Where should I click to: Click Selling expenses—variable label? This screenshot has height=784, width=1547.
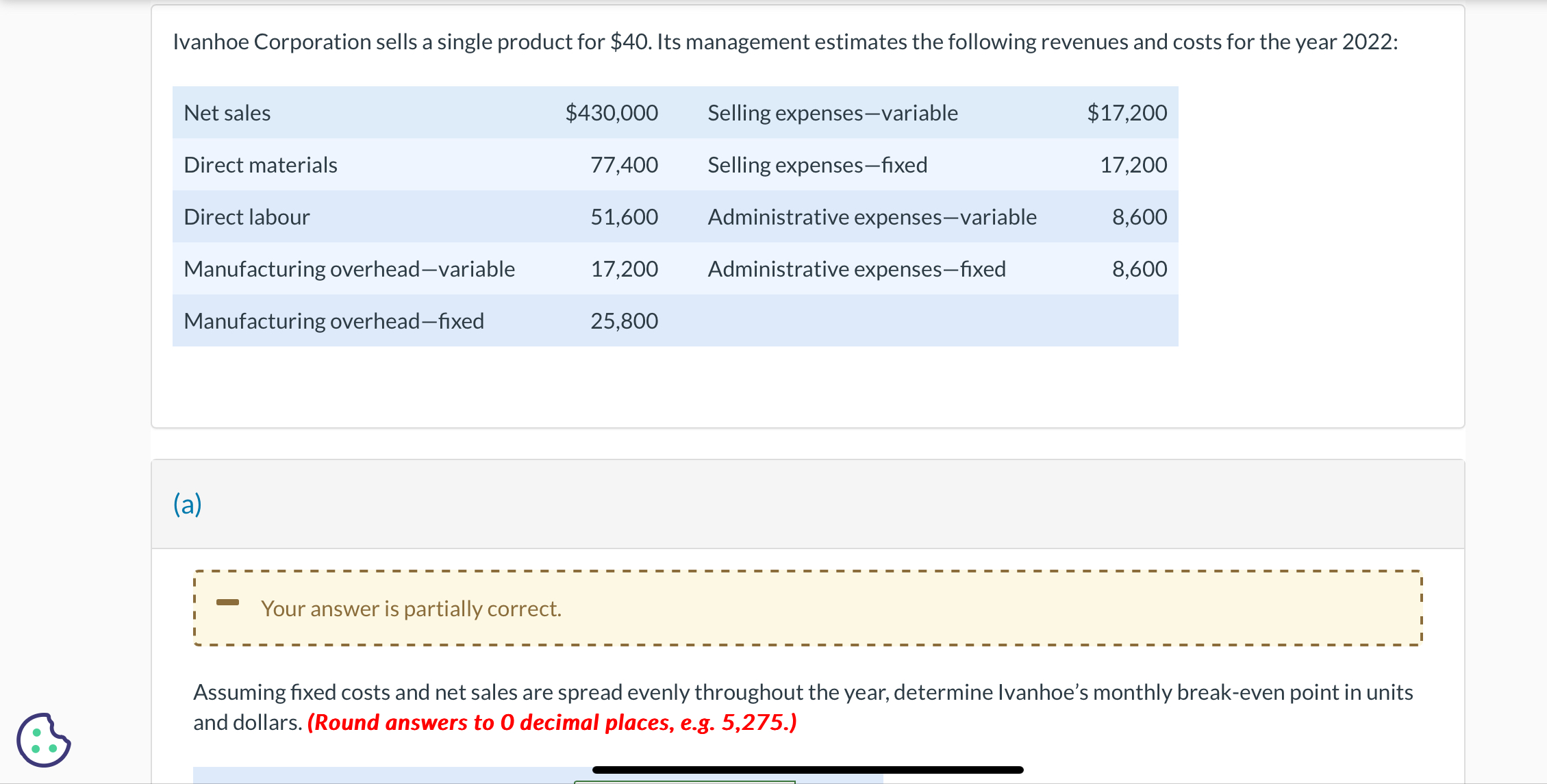point(833,113)
